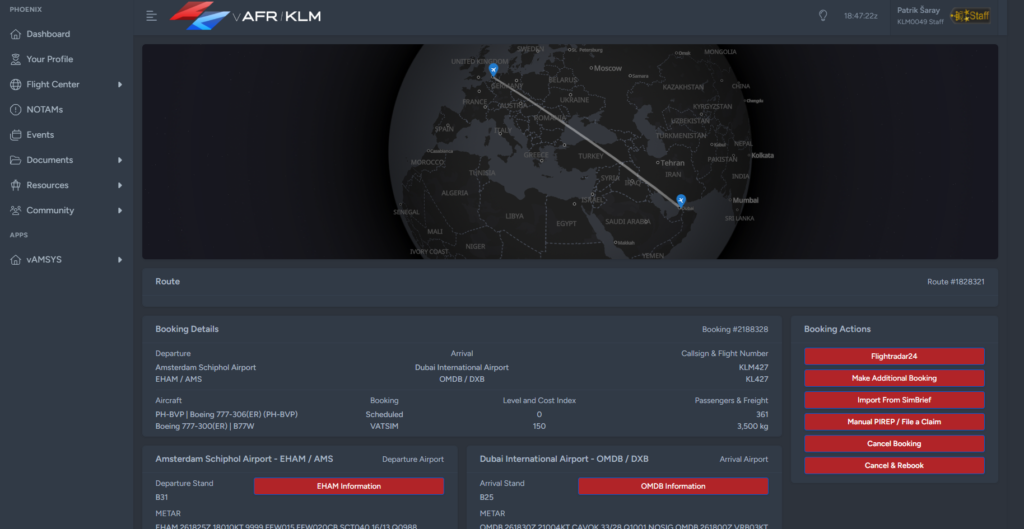Click the 361 passengers value
The image size is (1024, 529).
click(762, 415)
